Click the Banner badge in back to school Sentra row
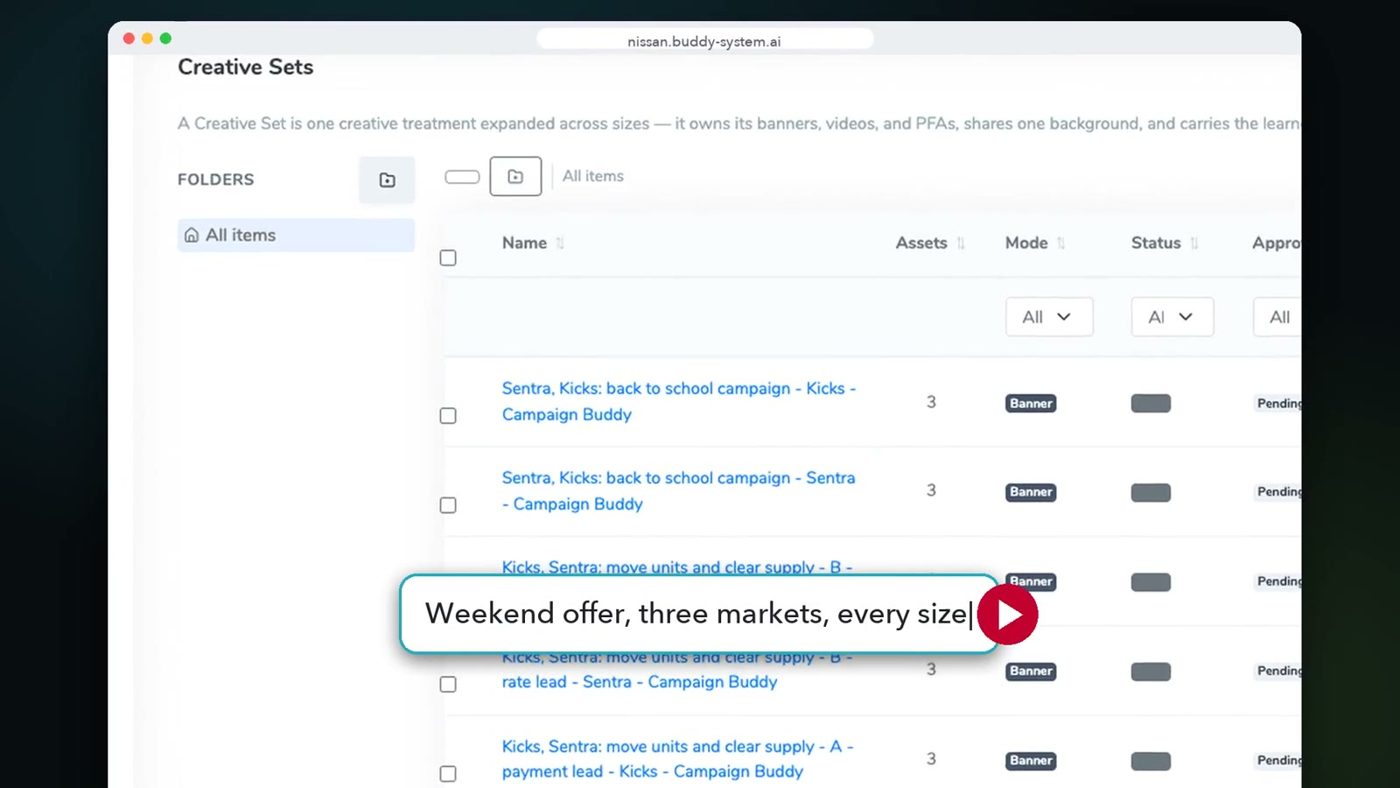Viewport: 1400px width, 788px height. (1031, 492)
